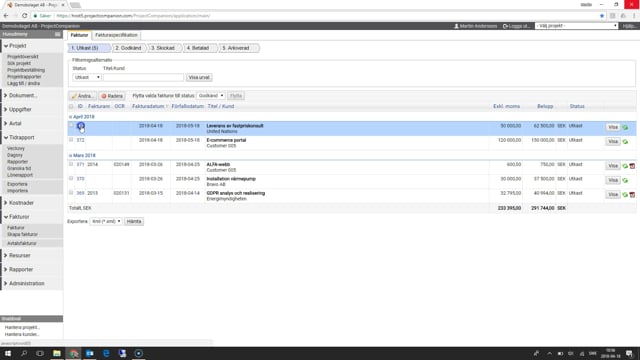Click the sidebar header menu icon
The image size is (640, 360).
(58, 34)
